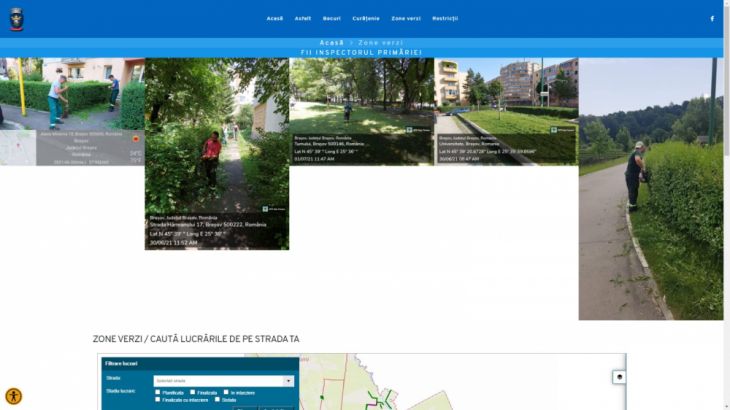
Task: Go to the Asfalt menu section
Action: (x=303, y=18)
